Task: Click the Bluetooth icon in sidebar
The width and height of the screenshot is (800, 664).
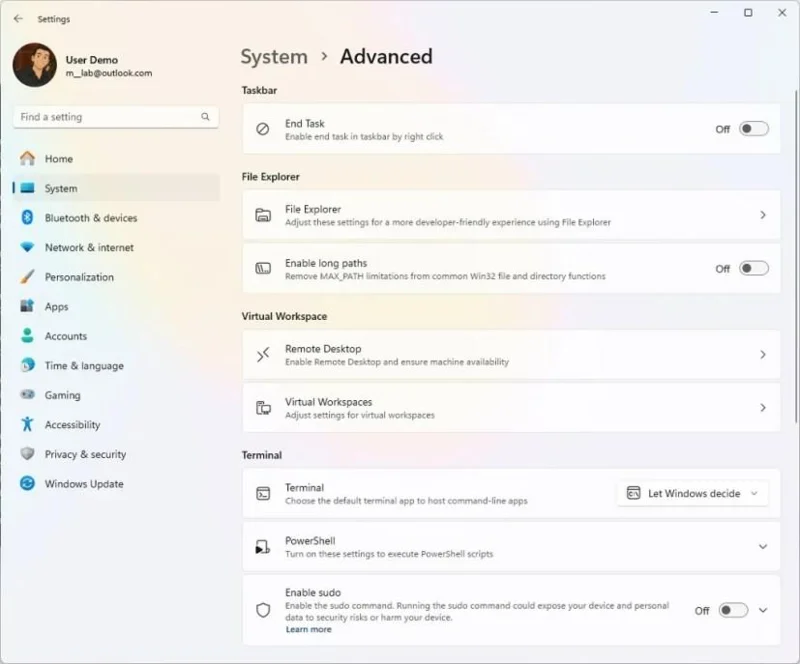Action: 28,218
